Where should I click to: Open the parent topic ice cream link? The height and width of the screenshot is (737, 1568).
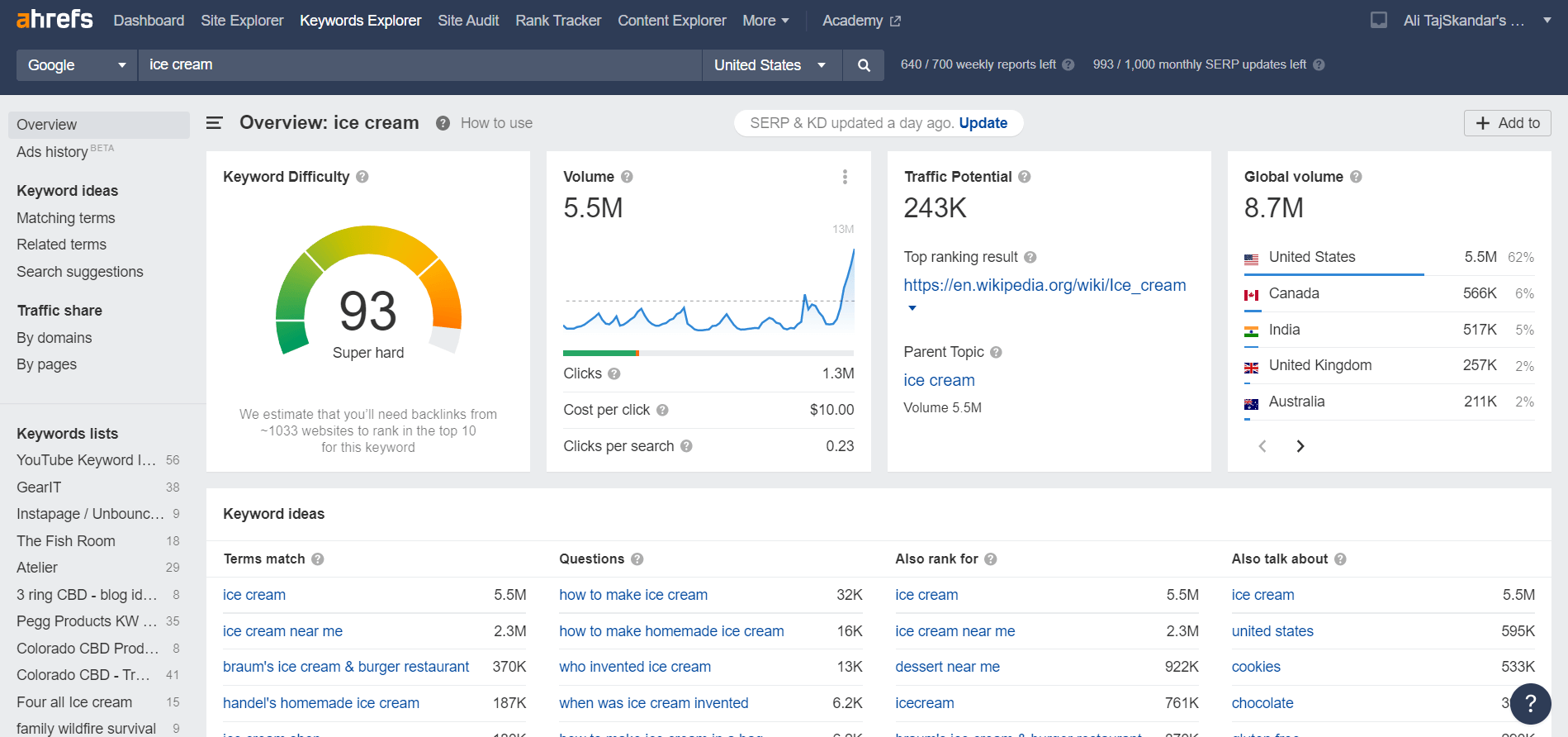[939, 381]
